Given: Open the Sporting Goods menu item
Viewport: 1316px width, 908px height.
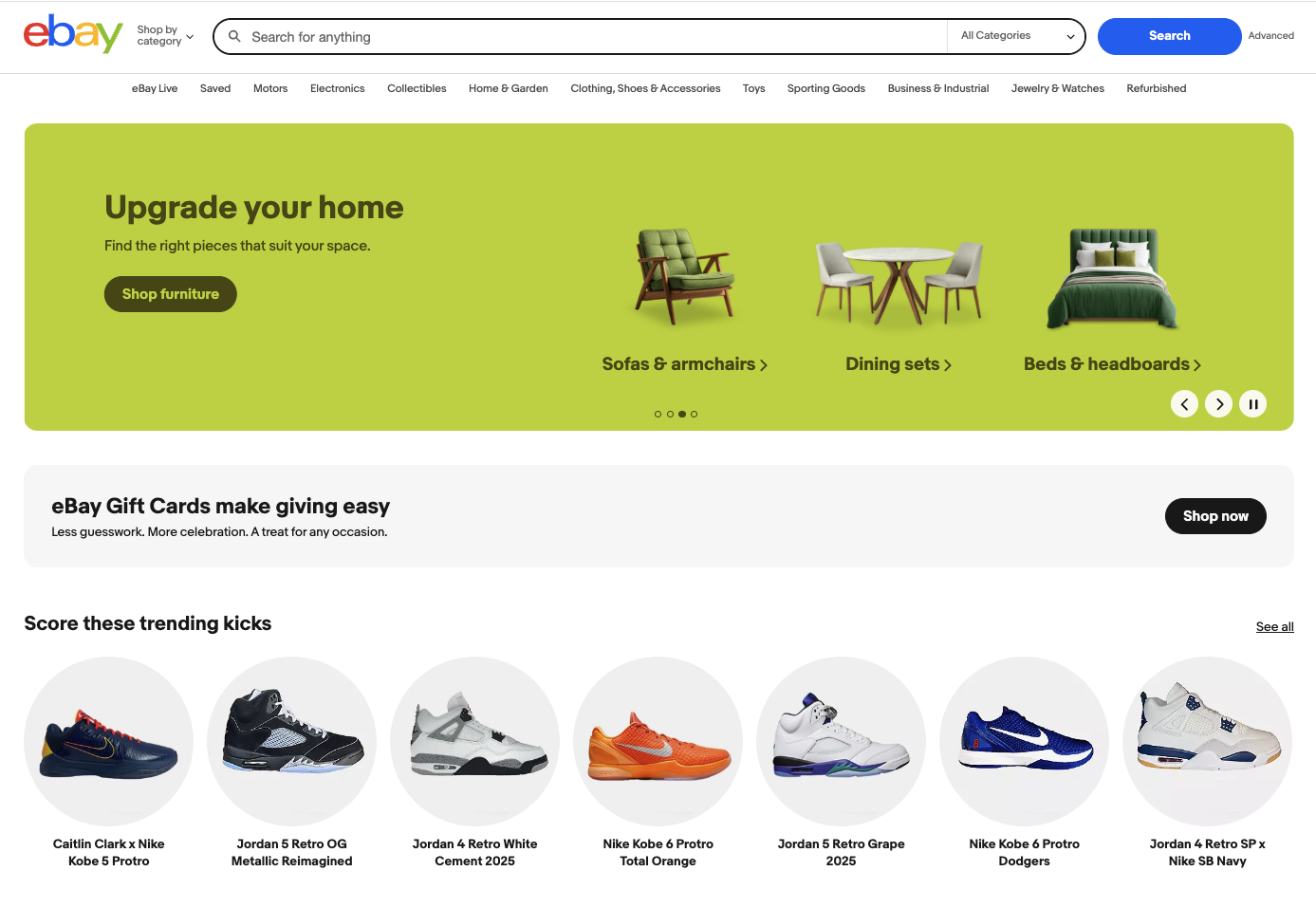Looking at the screenshot, I should tap(825, 88).
